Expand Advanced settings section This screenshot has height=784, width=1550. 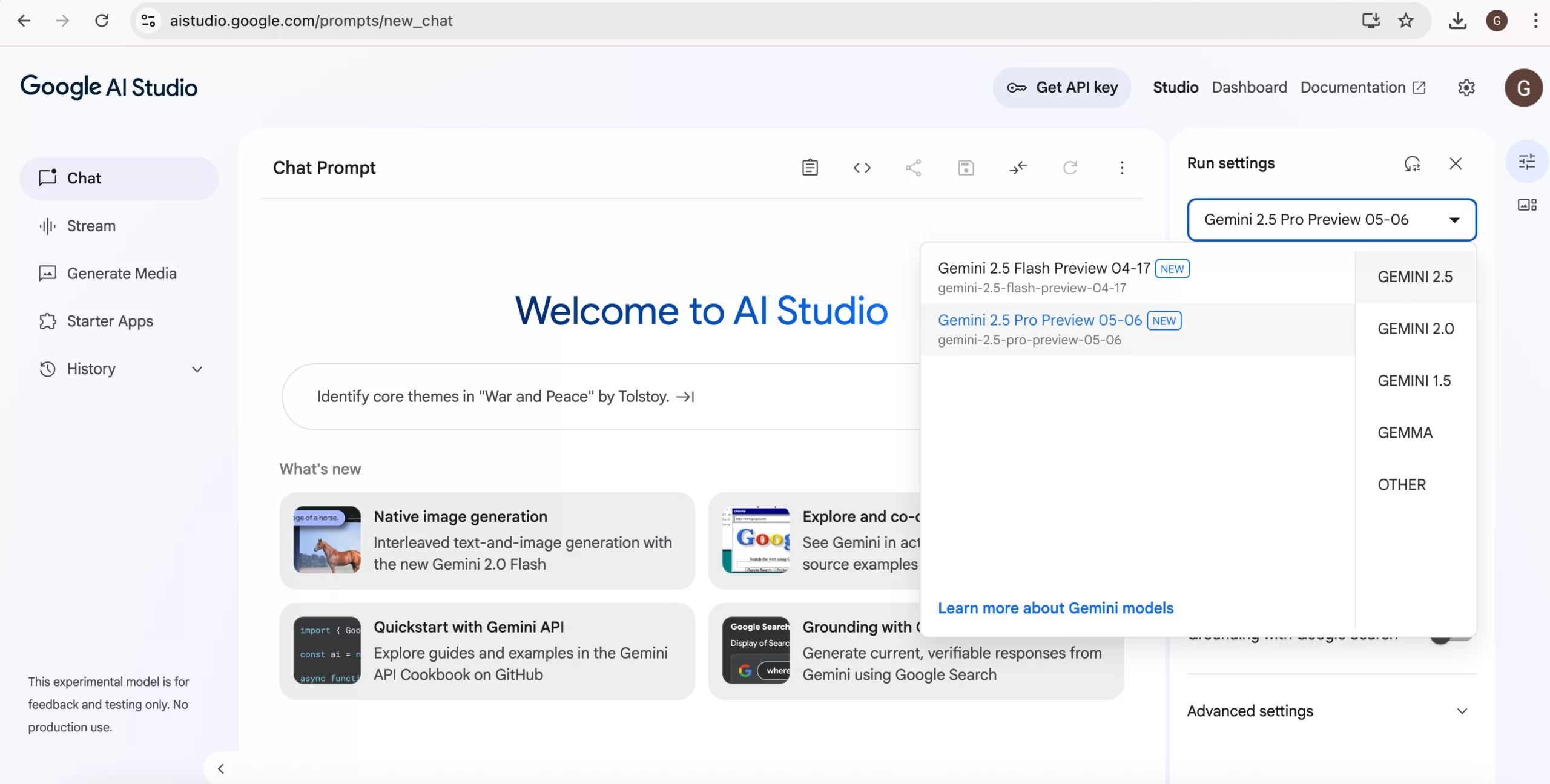pos(1331,711)
